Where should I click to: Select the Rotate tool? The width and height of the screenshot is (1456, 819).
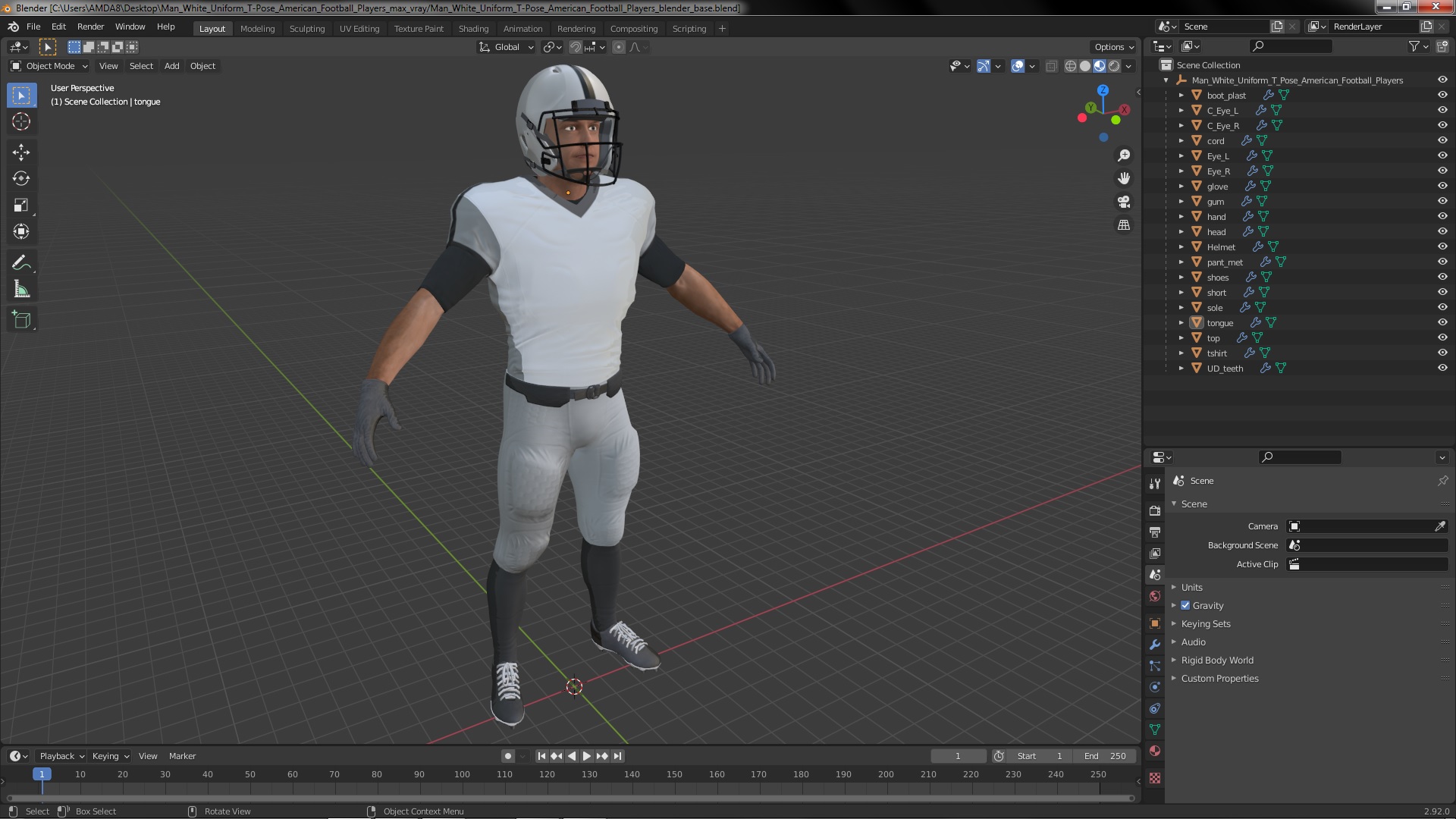click(21, 178)
